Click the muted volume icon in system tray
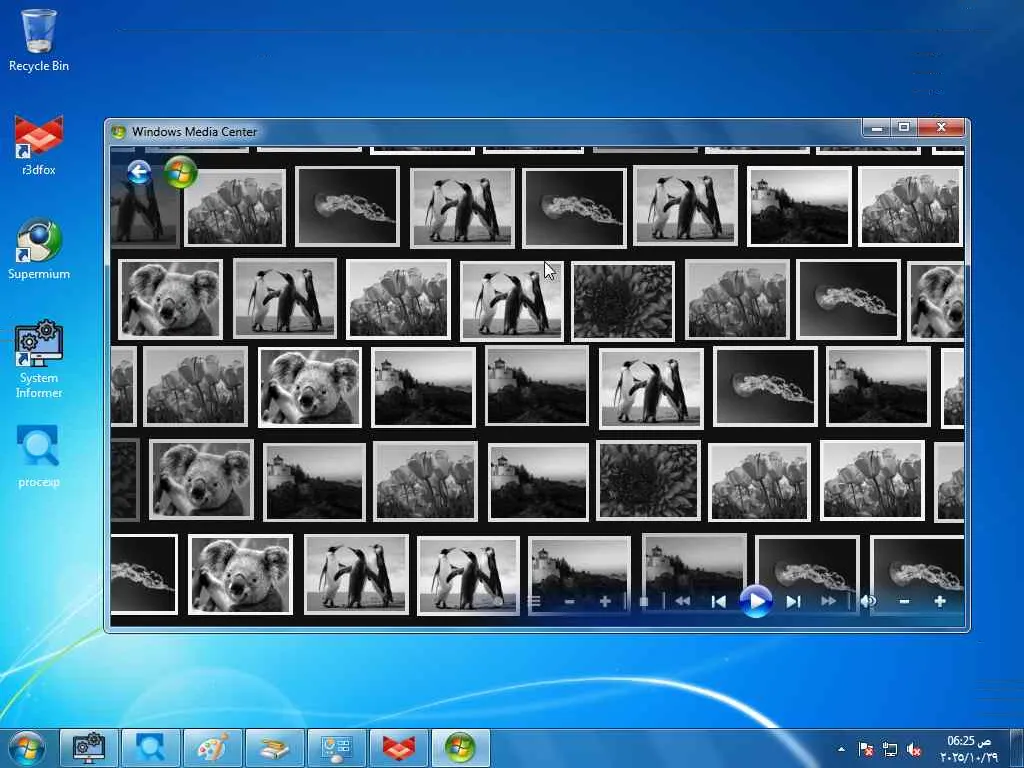Screen dimensions: 1024x768 coord(914,749)
